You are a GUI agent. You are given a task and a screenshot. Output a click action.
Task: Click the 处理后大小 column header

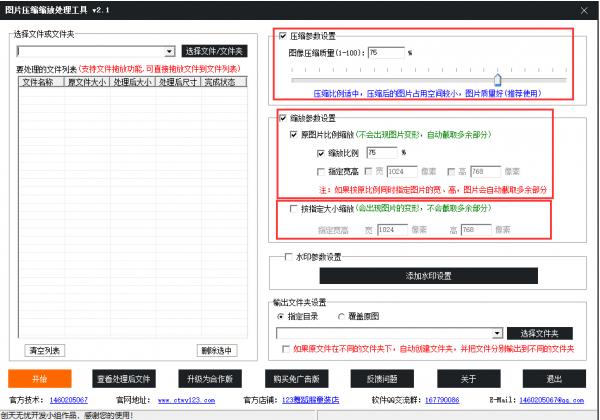132,82
